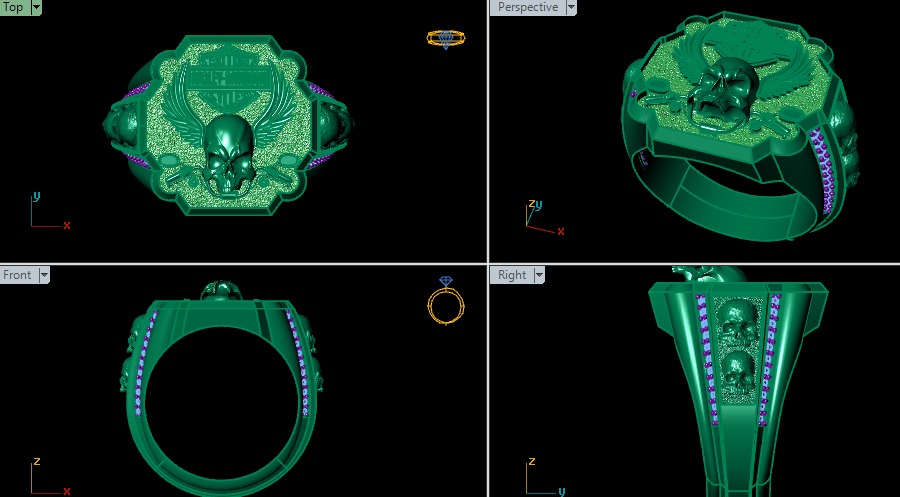
Task: Open the Perspective viewport dropdown menu arrow
Action: coord(571,7)
